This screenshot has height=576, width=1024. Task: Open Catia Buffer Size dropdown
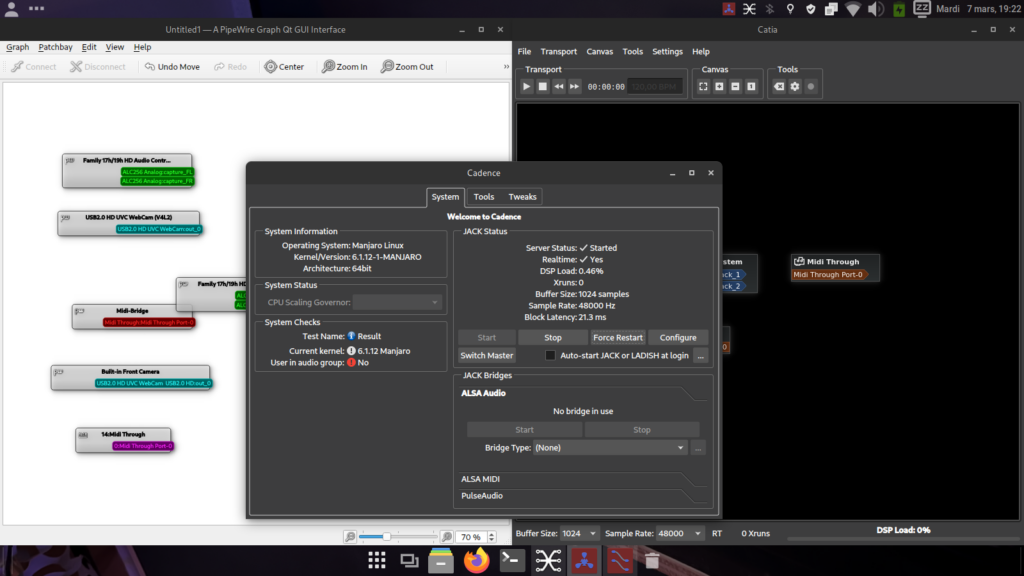click(x=579, y=534)
